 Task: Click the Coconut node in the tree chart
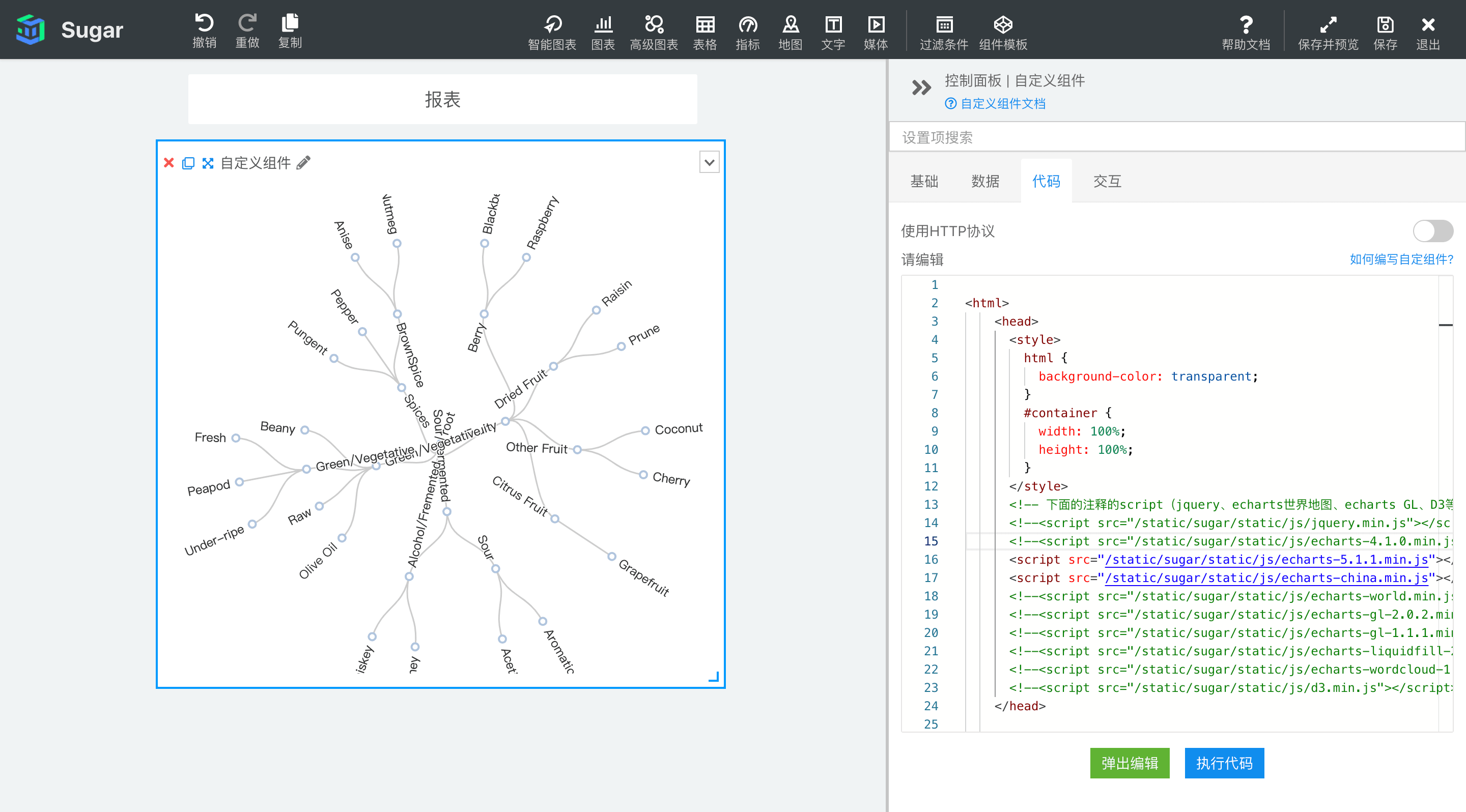(645, 430)
